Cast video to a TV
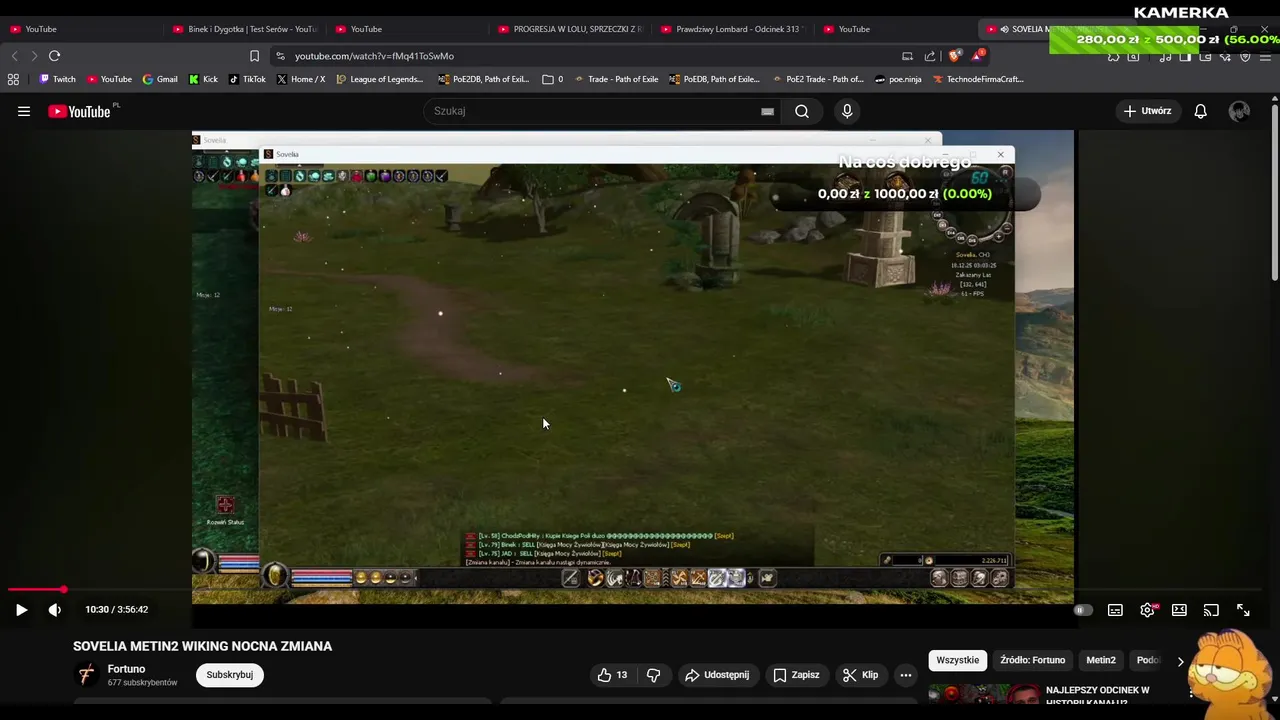This screenshot has height=720, width=1280. click(1211, 609)
